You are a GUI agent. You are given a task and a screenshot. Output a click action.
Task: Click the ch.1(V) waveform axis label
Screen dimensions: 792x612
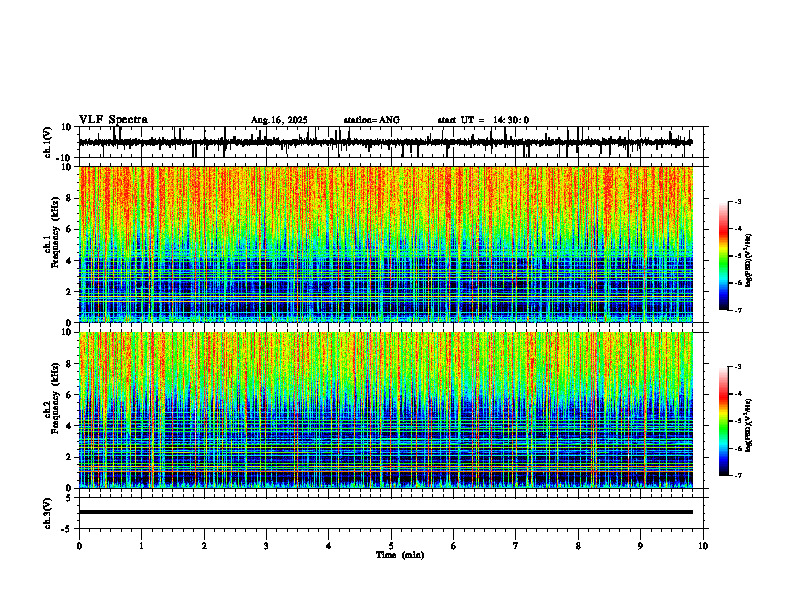click(48, 142)
